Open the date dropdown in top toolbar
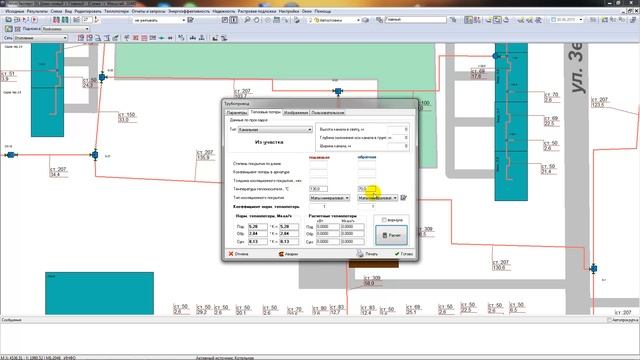This screenshot has height=360, width=640. (x=581, y=20)
